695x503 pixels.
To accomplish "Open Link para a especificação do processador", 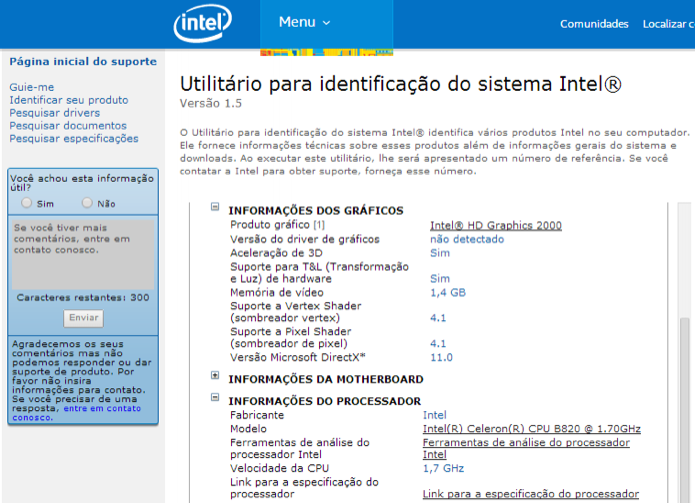I will click(x=531, y=494).
